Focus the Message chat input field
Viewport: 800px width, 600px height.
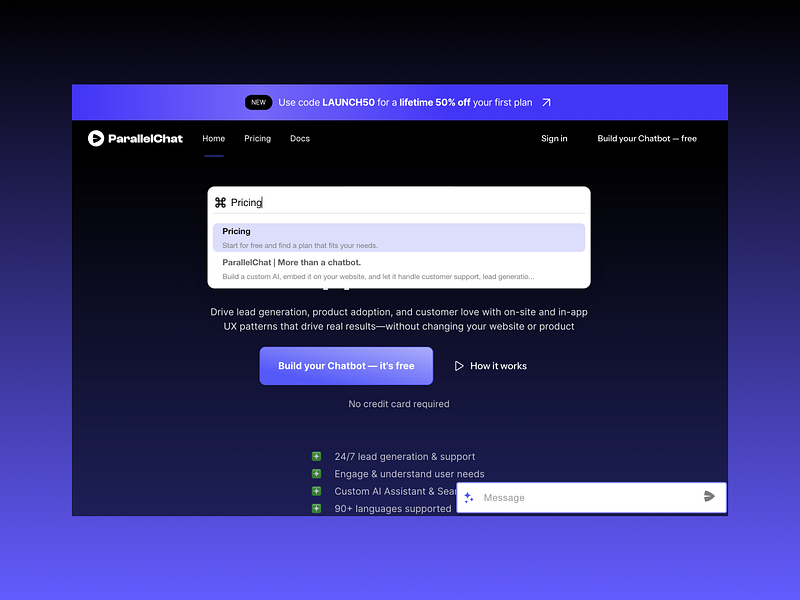591,497
